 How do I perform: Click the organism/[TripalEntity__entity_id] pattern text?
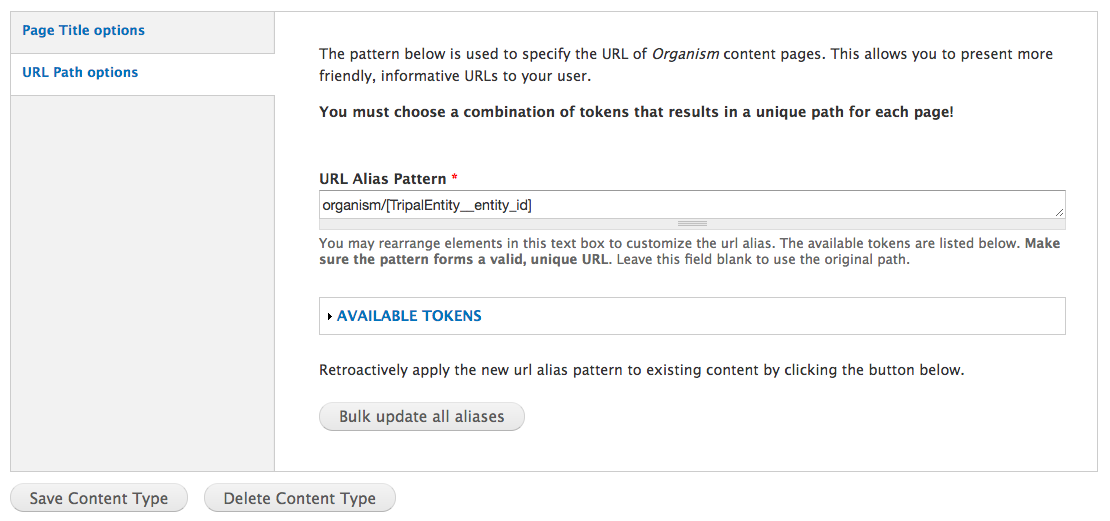point(427,205)
